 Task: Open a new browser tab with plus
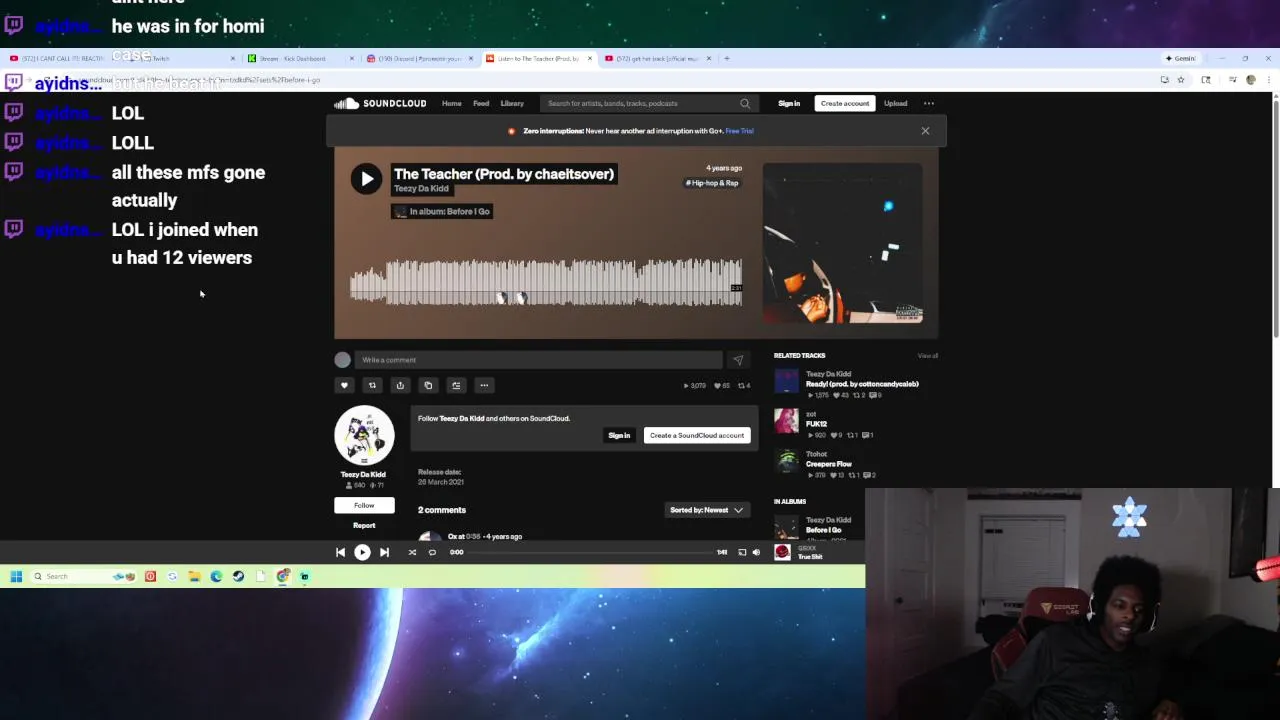point(727,58)
